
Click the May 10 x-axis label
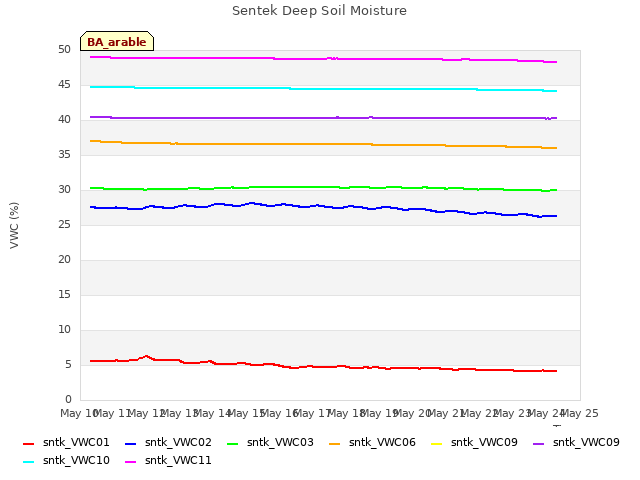pos(79,414)
